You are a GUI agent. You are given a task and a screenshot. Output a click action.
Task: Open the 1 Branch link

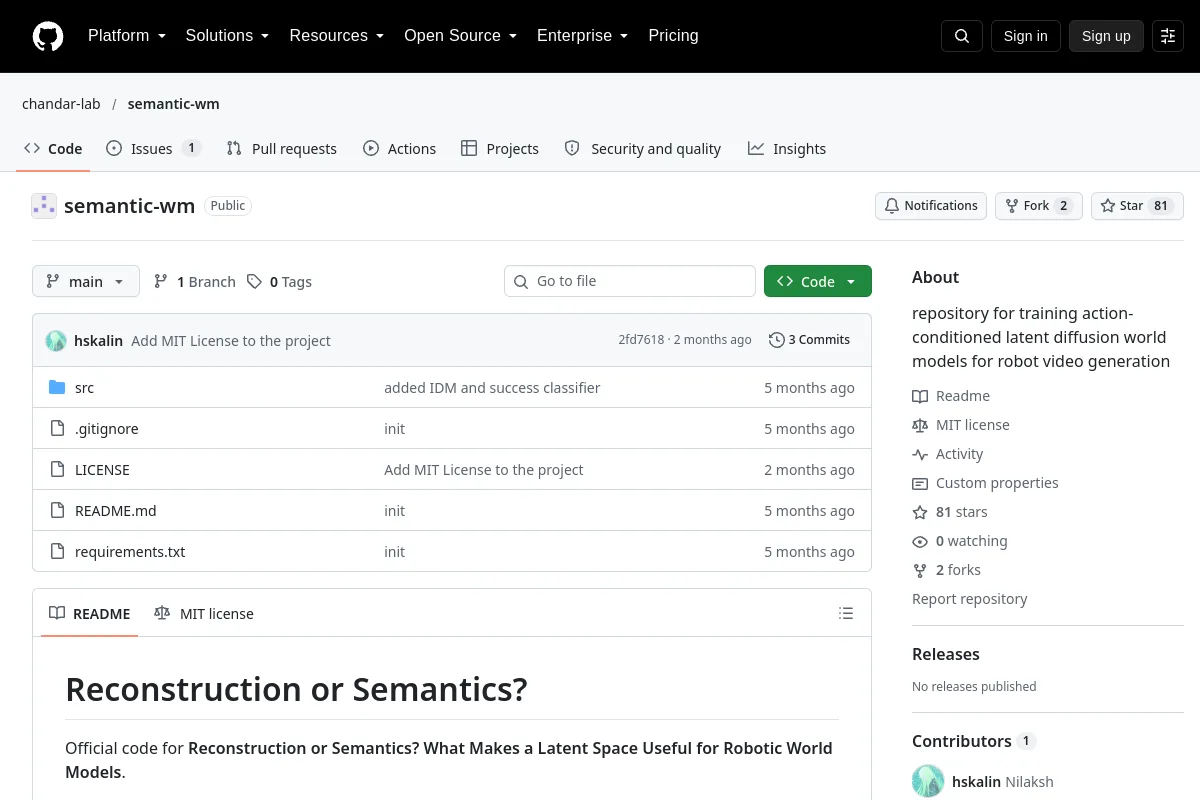point(195,282)
